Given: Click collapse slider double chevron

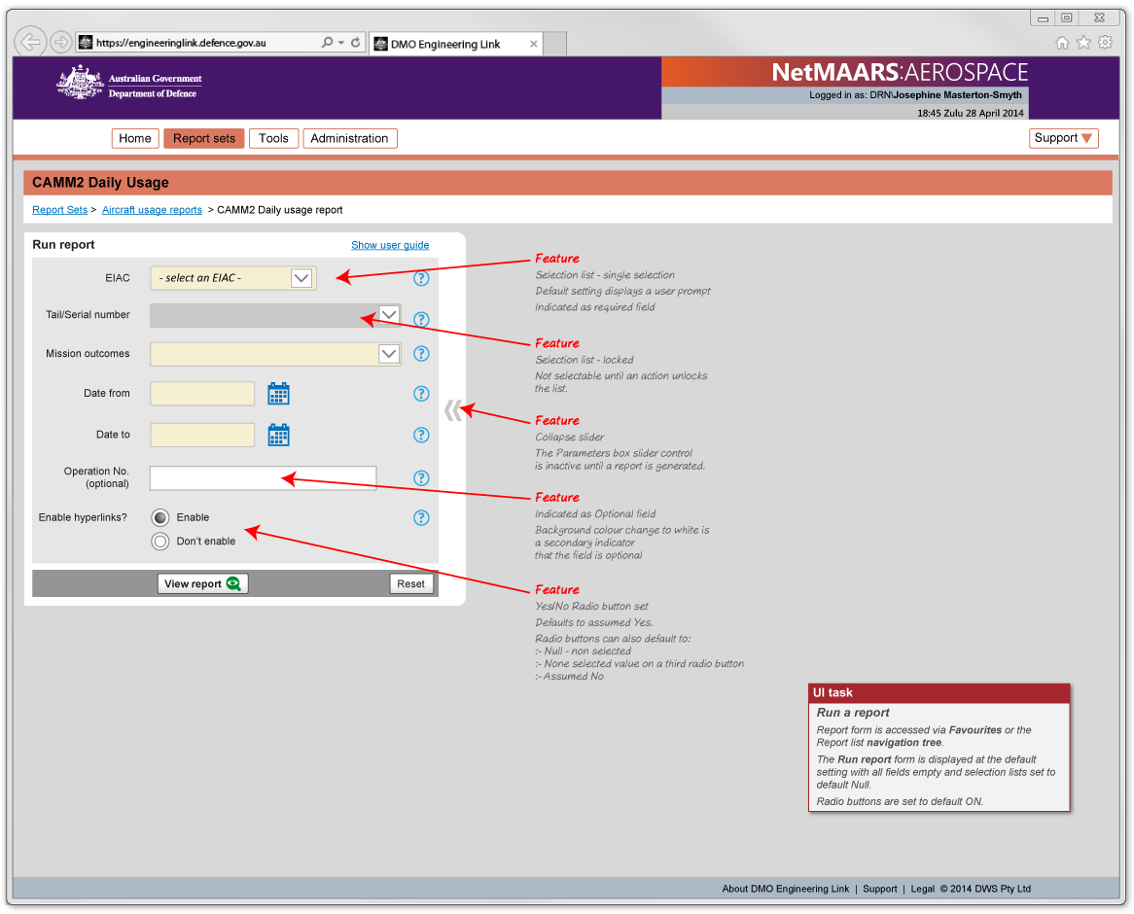Looking at the screenshot, I should (x=453, y=410).
